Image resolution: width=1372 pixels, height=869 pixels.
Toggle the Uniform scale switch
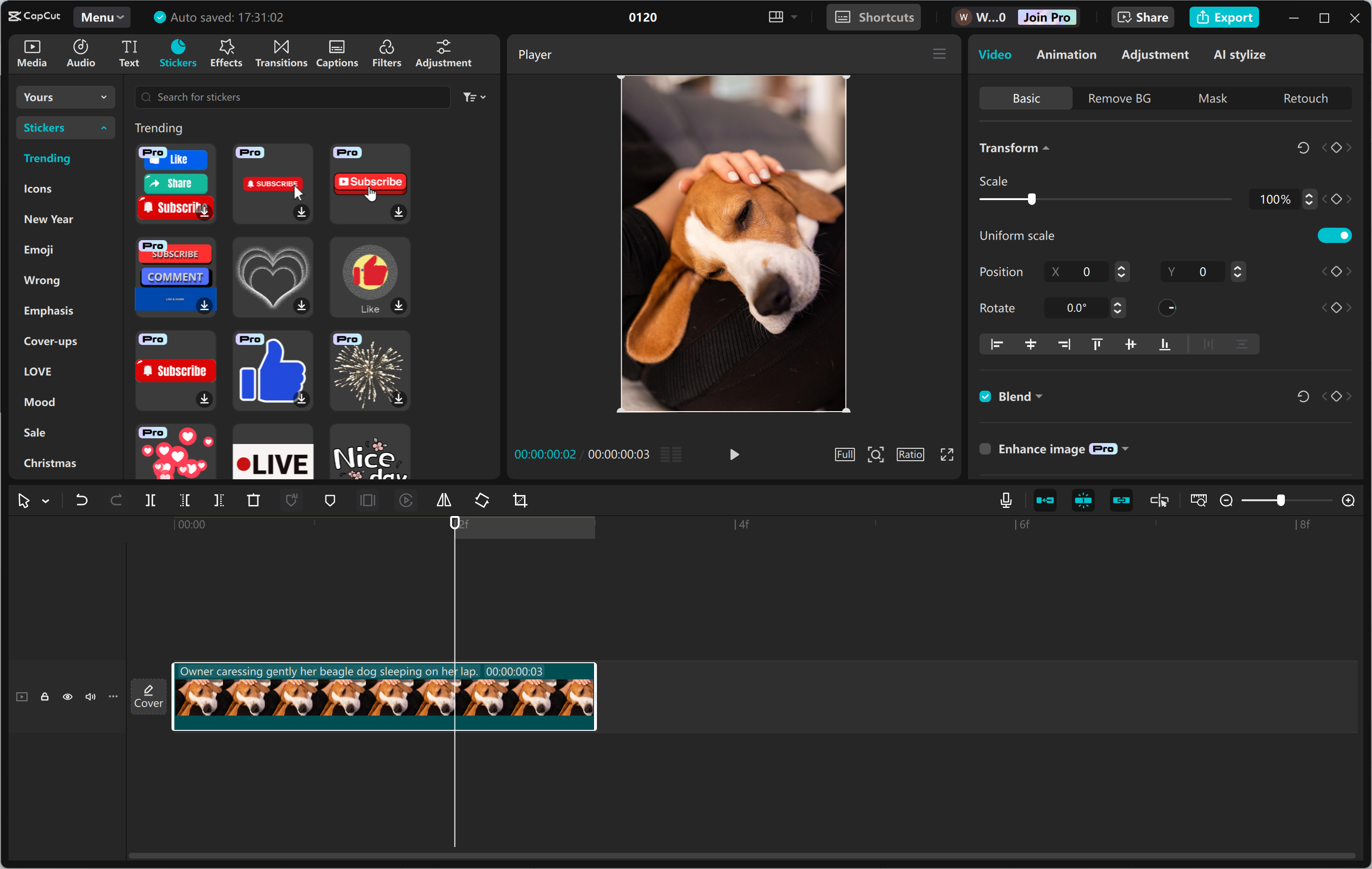tap(1334, 235)
